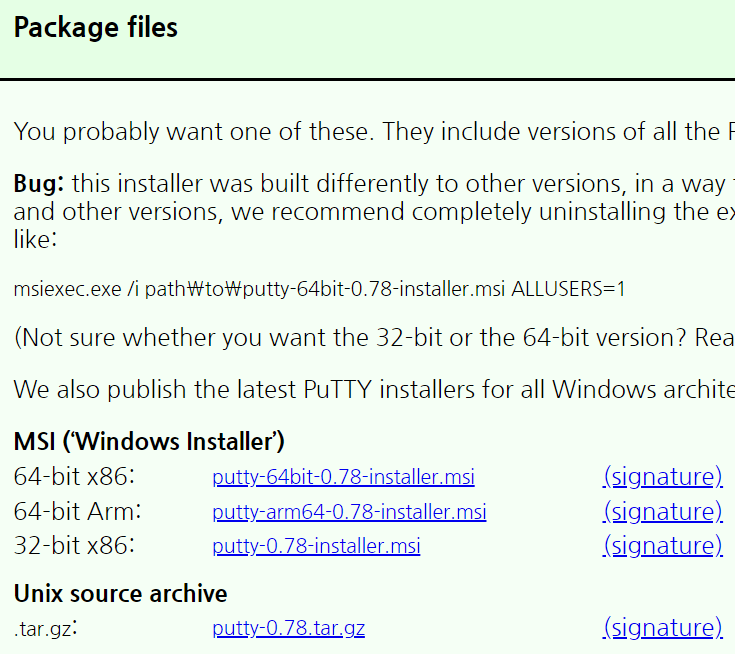Click the '(Not sure whether you want' paragraph
The height and width of the screenshot is (654, 735).
click(370, 338)
